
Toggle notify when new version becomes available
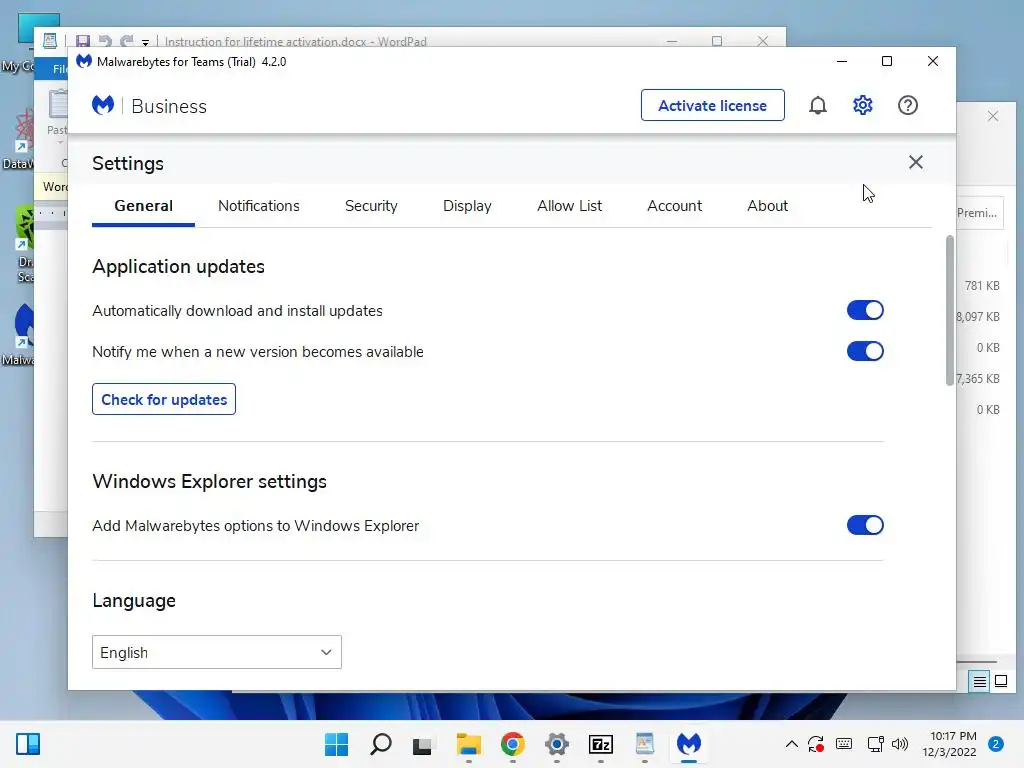865,351
